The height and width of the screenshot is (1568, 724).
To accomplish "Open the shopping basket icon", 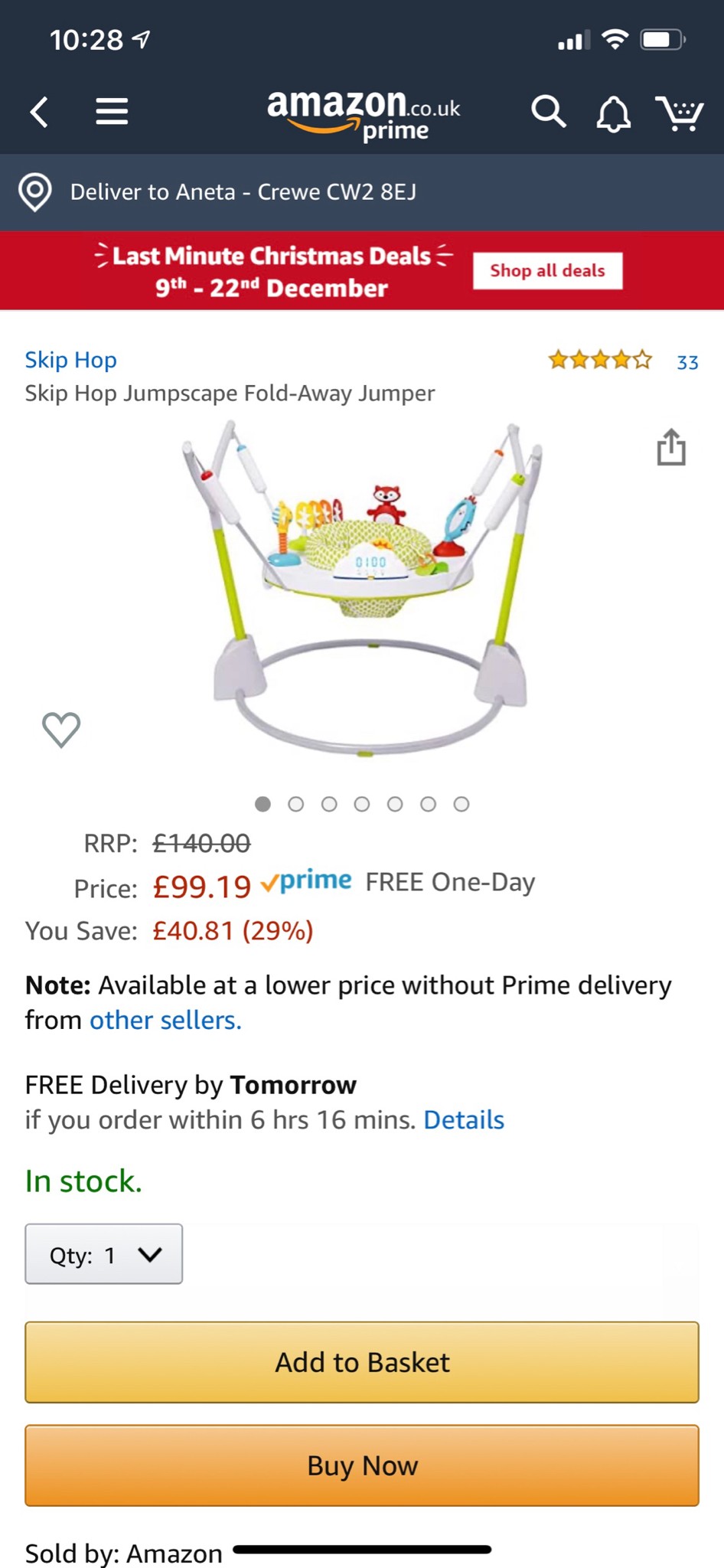I will [679, 113].
